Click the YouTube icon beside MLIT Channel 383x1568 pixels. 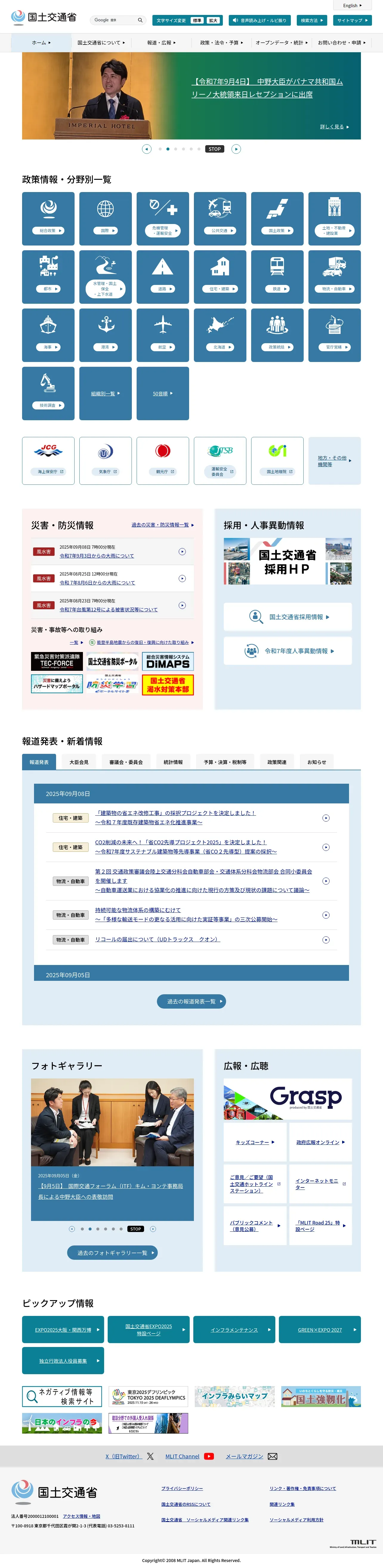(x=209, y=1457)
